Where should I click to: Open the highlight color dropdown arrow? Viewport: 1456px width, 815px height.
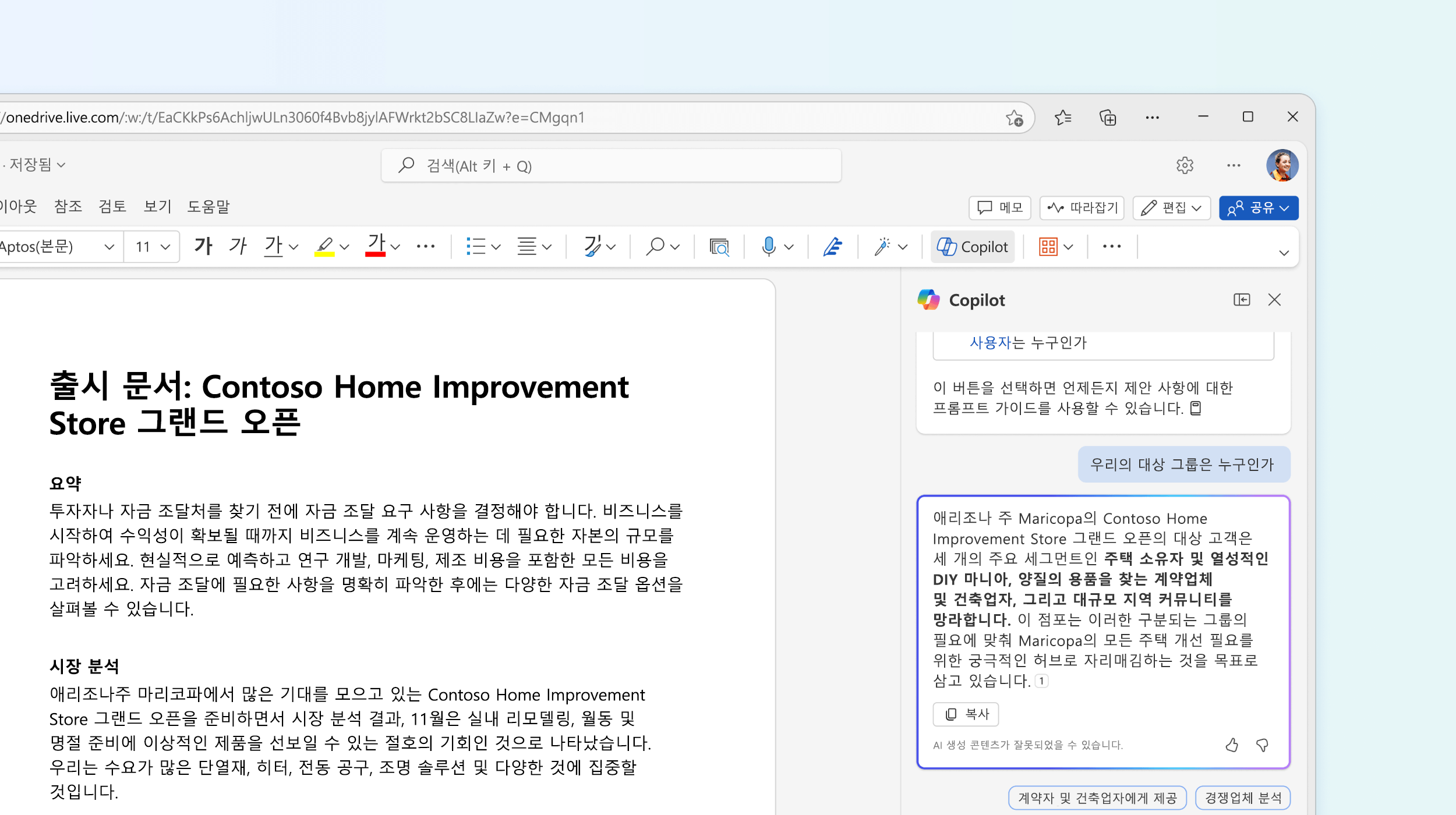(345, 247)
